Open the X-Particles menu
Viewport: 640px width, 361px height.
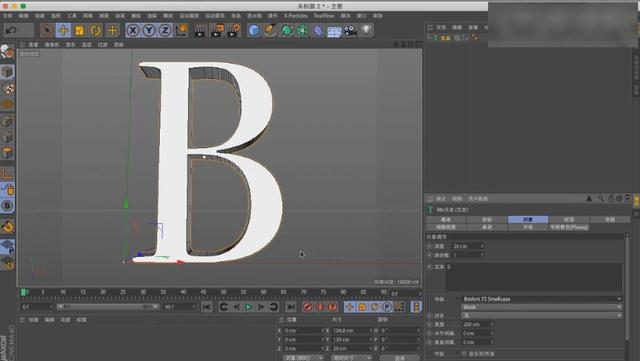296,16
